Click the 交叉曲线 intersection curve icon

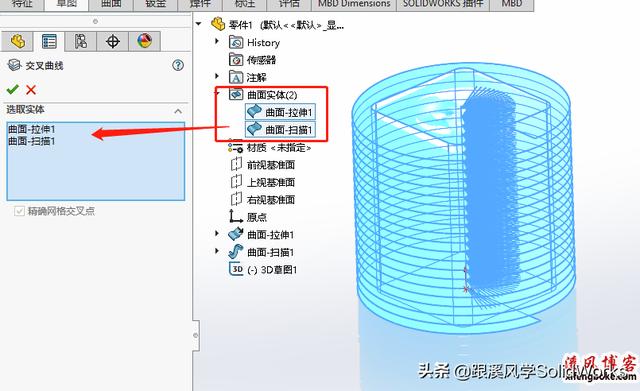[14, 65]
